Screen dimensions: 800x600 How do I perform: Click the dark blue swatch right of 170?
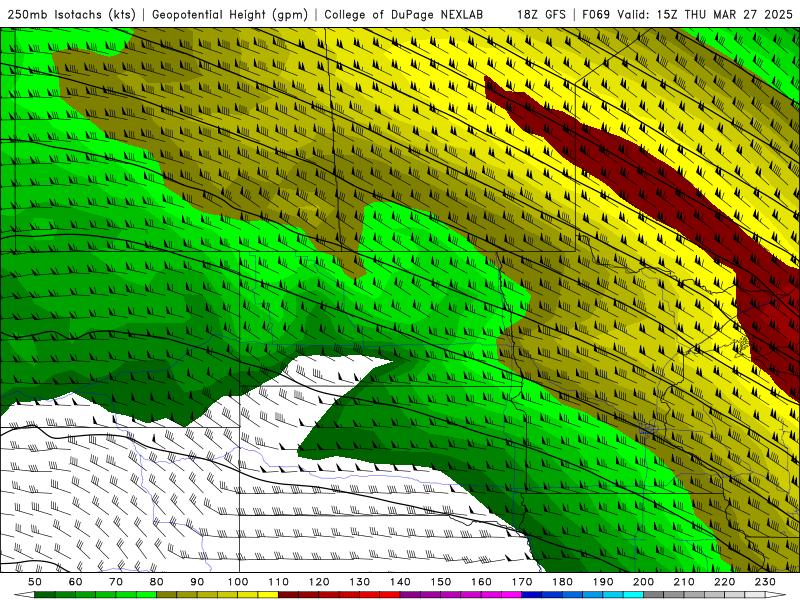tap(532, 595)
